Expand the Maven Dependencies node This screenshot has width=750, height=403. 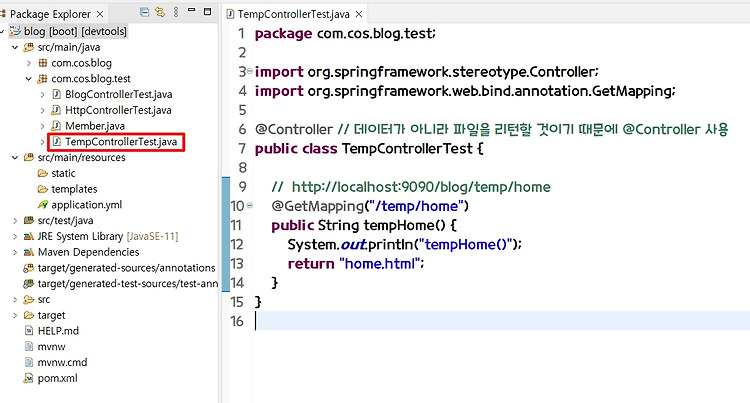tap(15, 252)
